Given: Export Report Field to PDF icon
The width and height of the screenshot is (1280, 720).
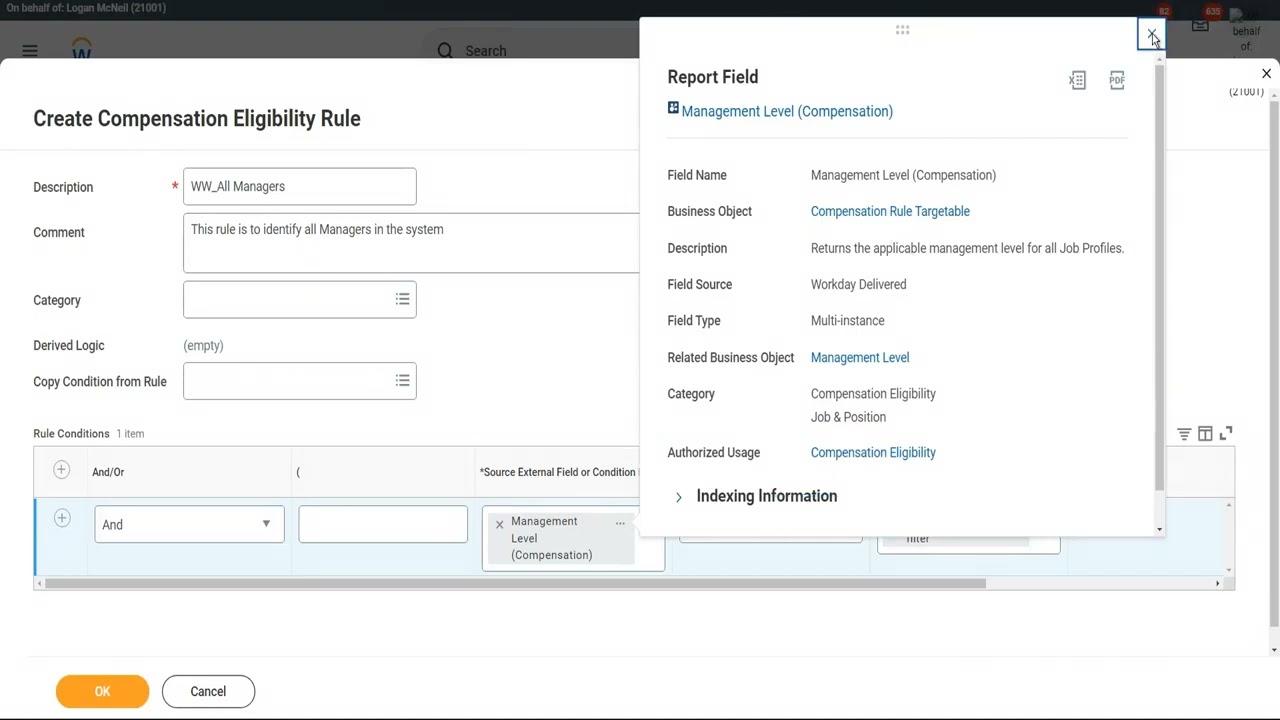Looking at the screenshot, I should point(1117,80).
